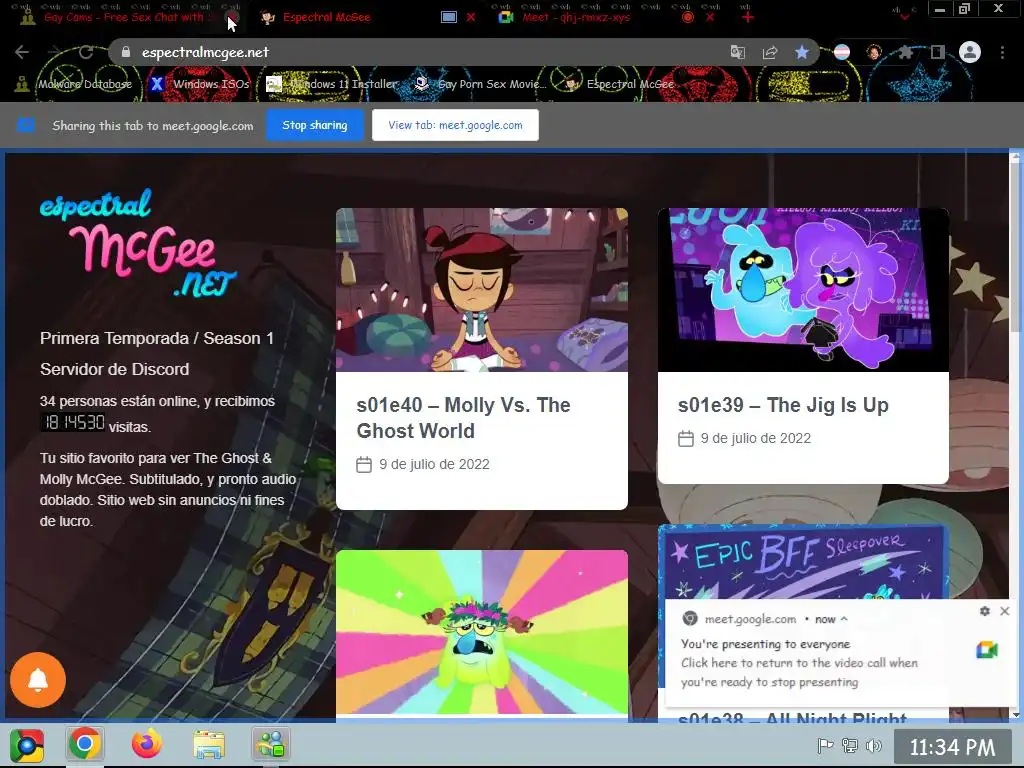1024x768 pixels.
Task: Click View tab: meet.google.com button
Action: 455,125
